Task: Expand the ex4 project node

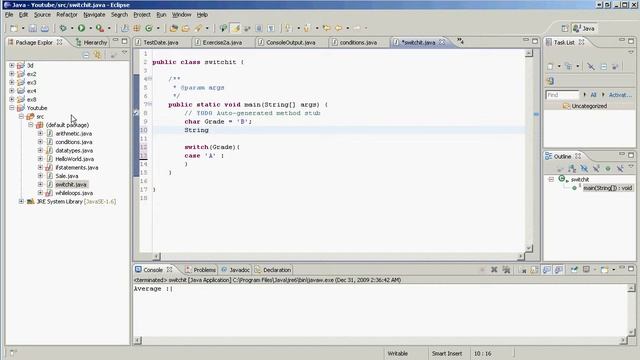Action: click(12, 91)
